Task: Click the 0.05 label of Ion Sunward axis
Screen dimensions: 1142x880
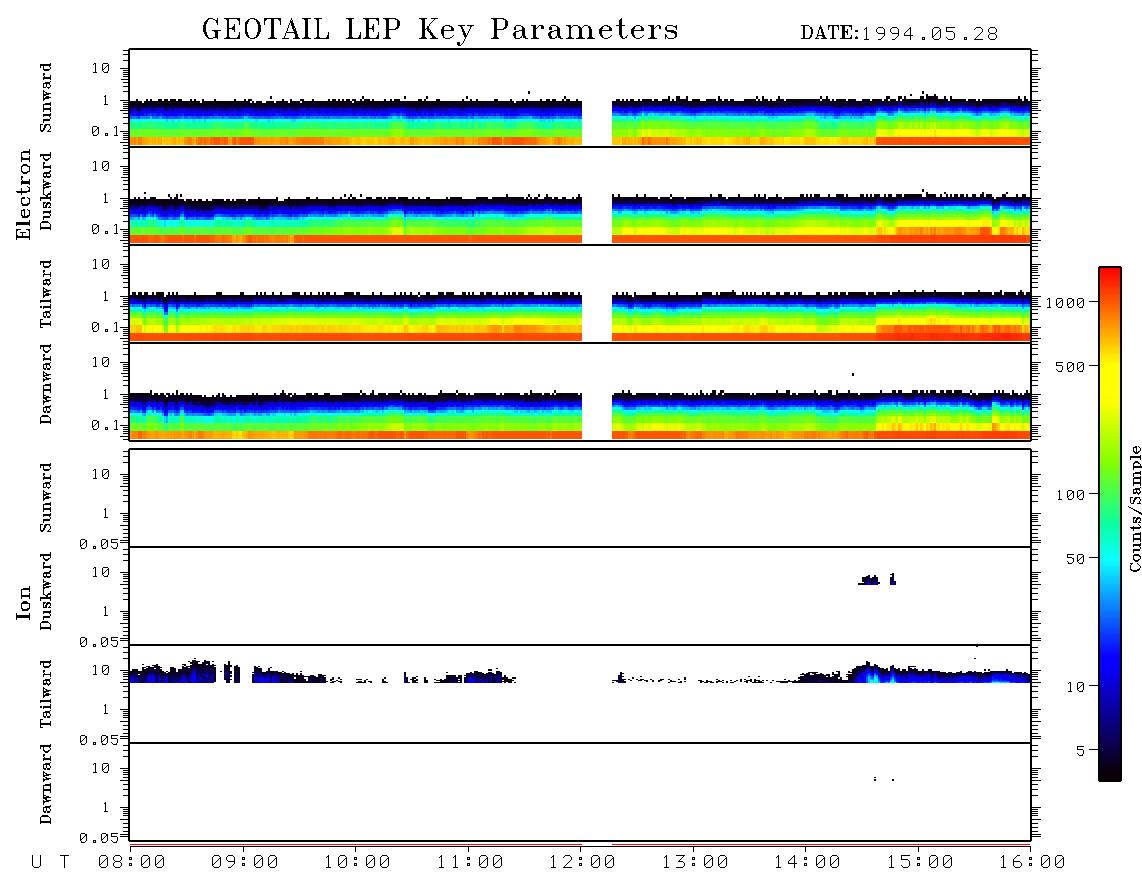Action: (x=99, y=543)
